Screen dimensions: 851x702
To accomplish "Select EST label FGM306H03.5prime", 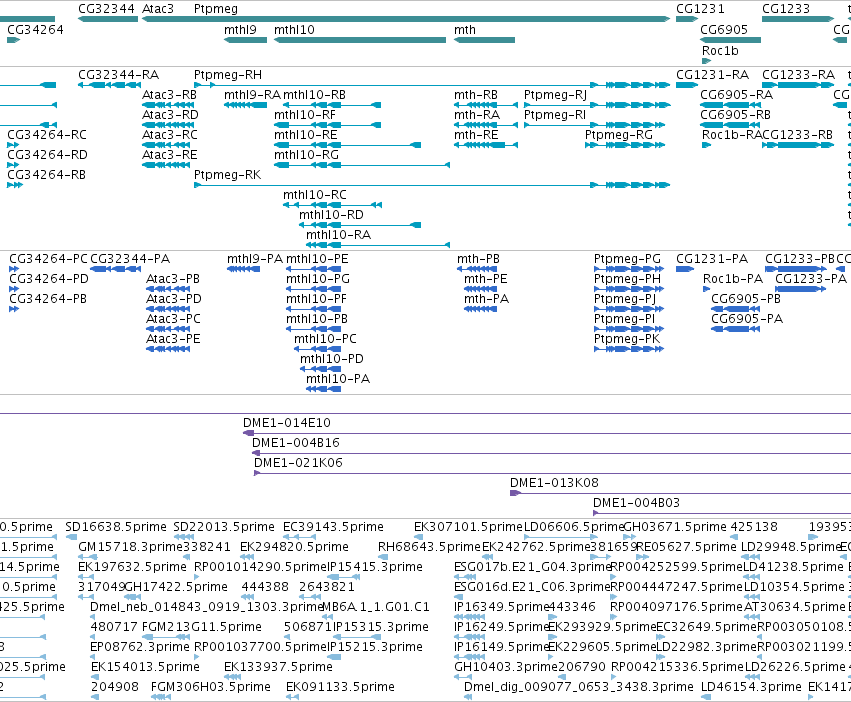I will coord(211,687).
